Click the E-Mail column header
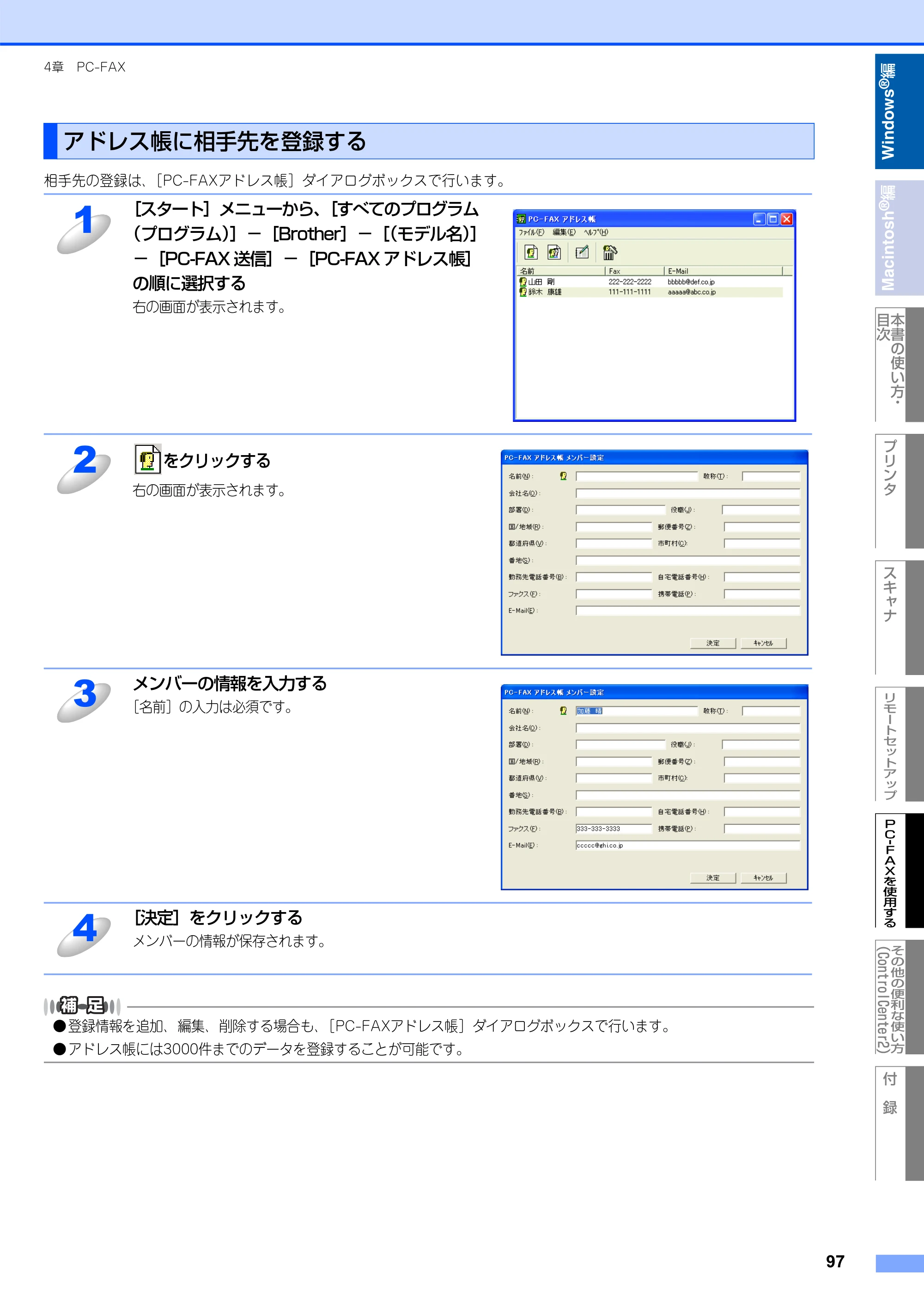The height and width of the screenshot is (1308, 924). click(723, 271)
